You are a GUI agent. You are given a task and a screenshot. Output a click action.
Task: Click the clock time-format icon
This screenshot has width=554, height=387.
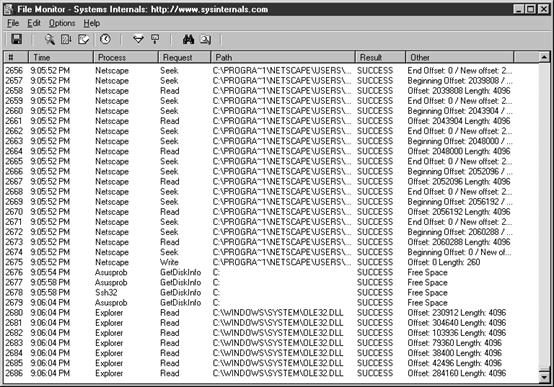point(105,39)
